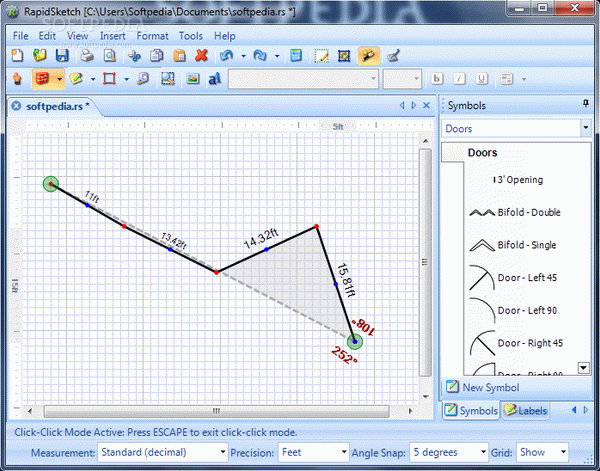Print using the printer icon
600x471 pixels.
click(87, 56)
